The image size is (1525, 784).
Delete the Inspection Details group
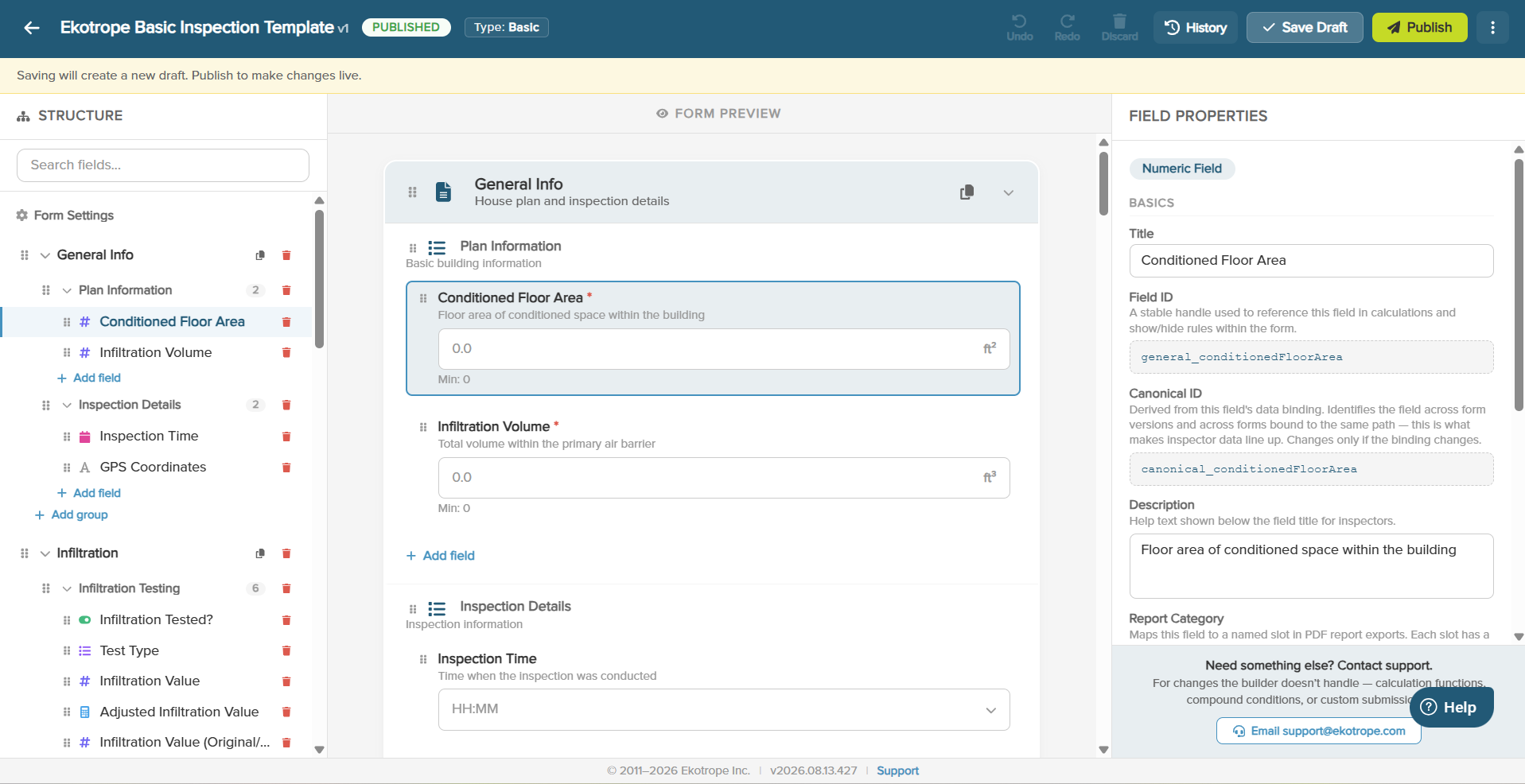286,406
